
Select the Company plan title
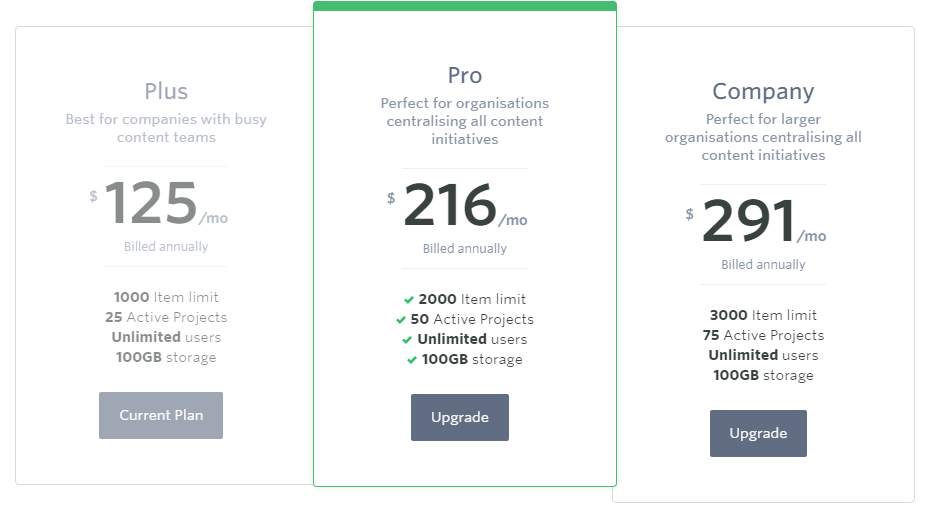[x=763, y=92]
